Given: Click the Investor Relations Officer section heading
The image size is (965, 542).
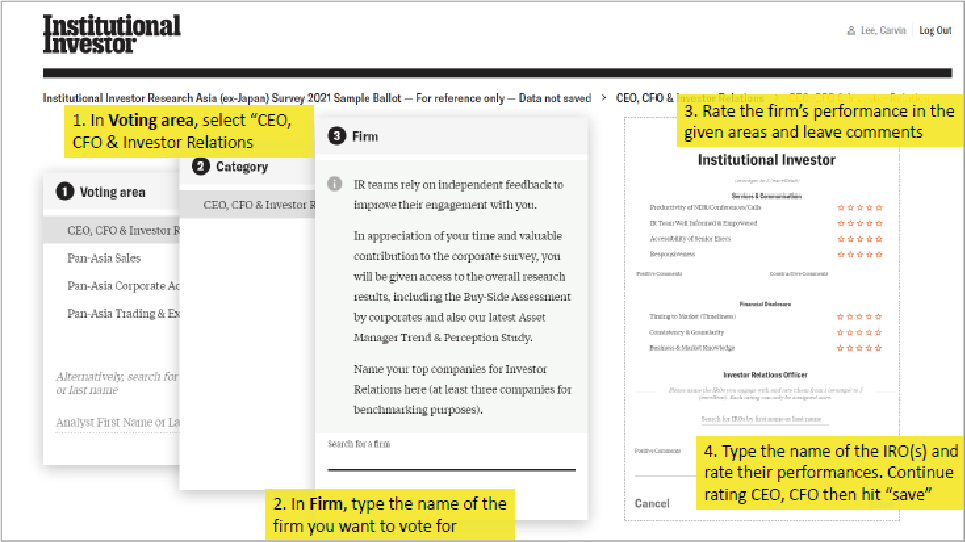Looking at the screenshot, I should click(766, 375).
